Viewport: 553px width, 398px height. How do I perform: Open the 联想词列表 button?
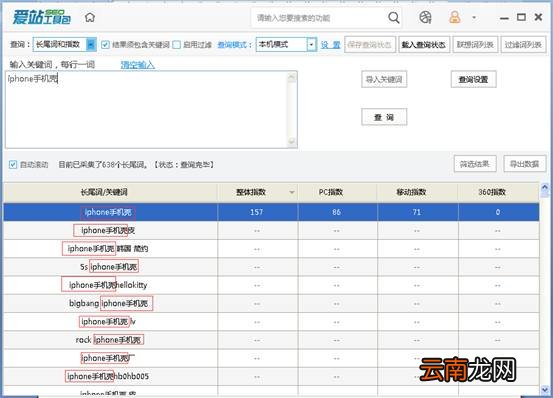(x=475, y=45)
